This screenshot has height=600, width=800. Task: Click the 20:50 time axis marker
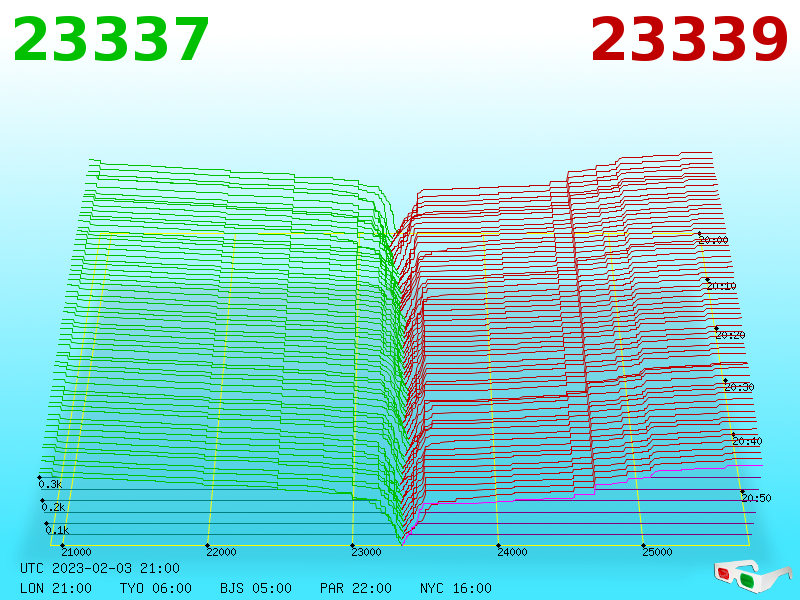[756, 497]
